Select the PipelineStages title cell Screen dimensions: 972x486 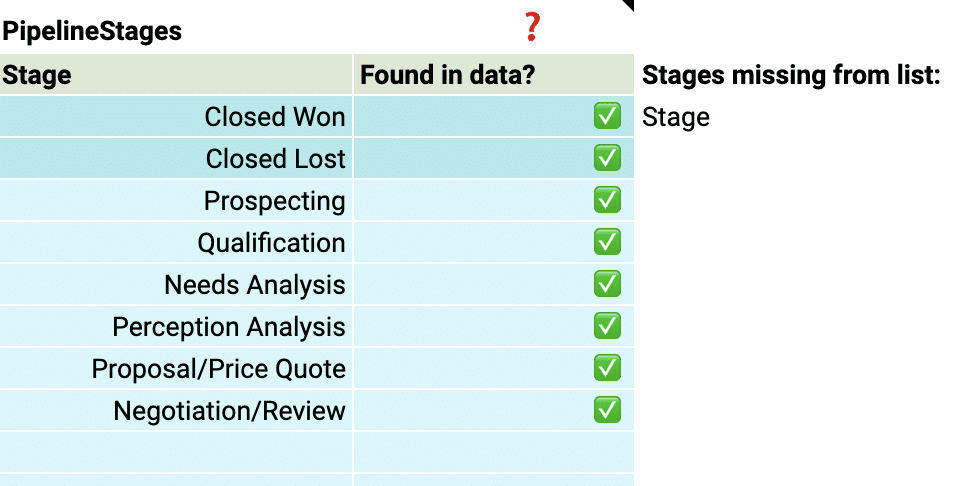[x=92, y=31]
